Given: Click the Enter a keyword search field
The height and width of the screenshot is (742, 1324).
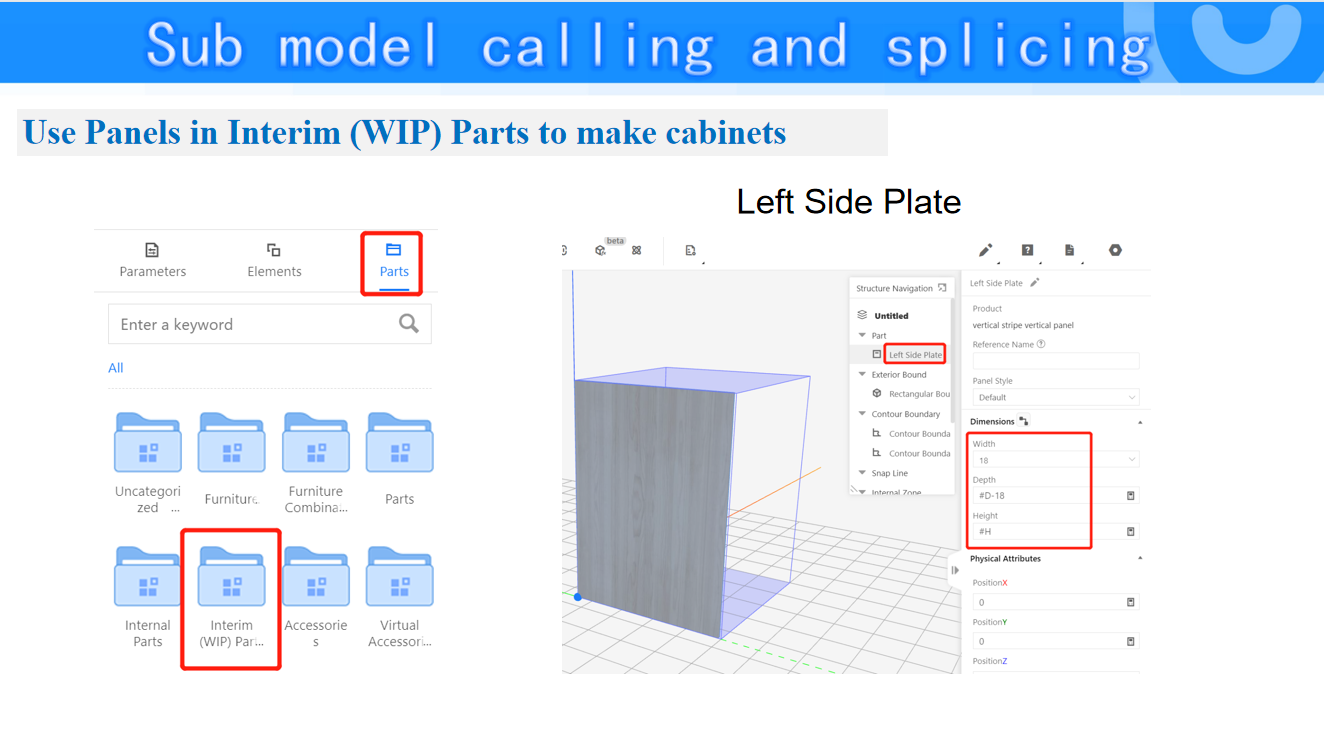Looking at the screenshot, I should tap(270, 324).
